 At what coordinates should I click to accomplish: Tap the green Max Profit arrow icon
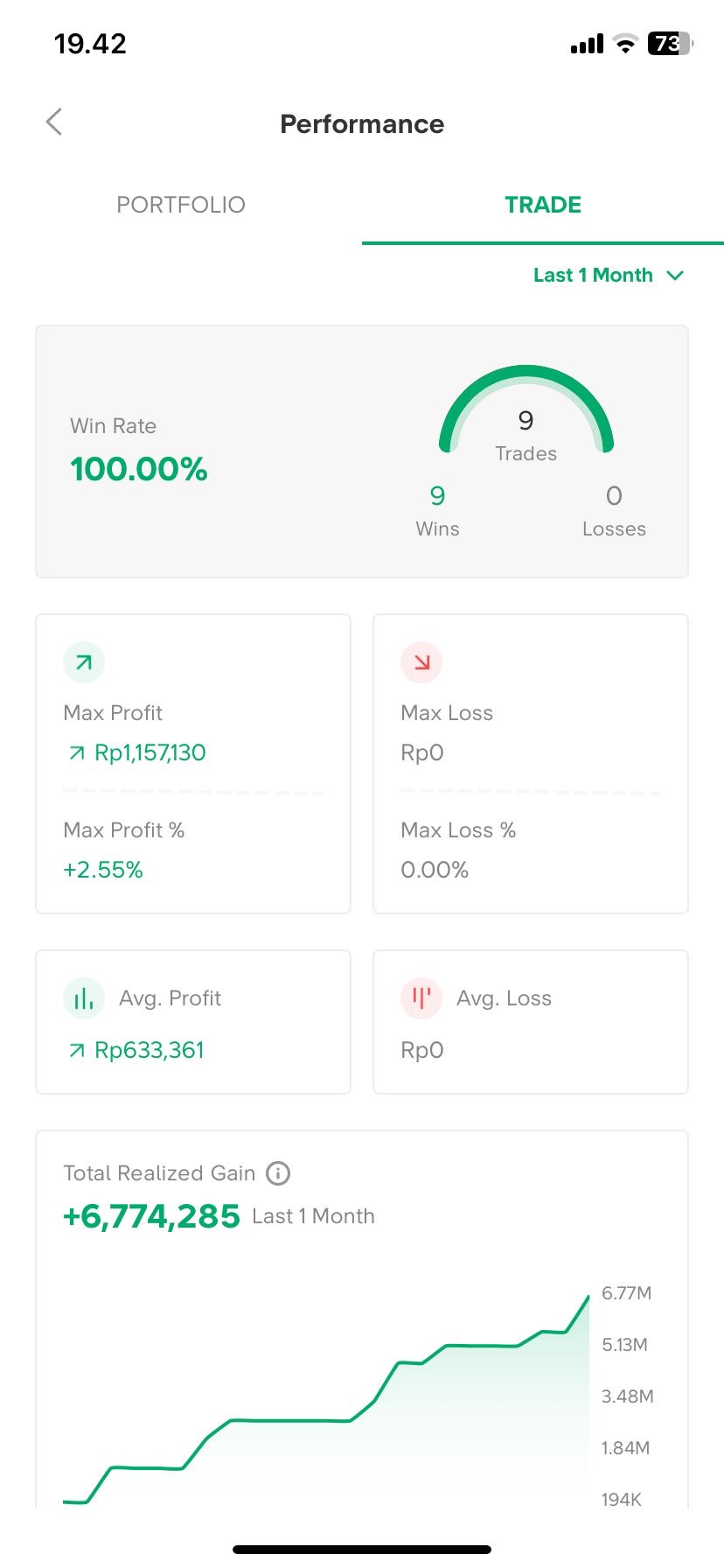(x=84, y=662)
